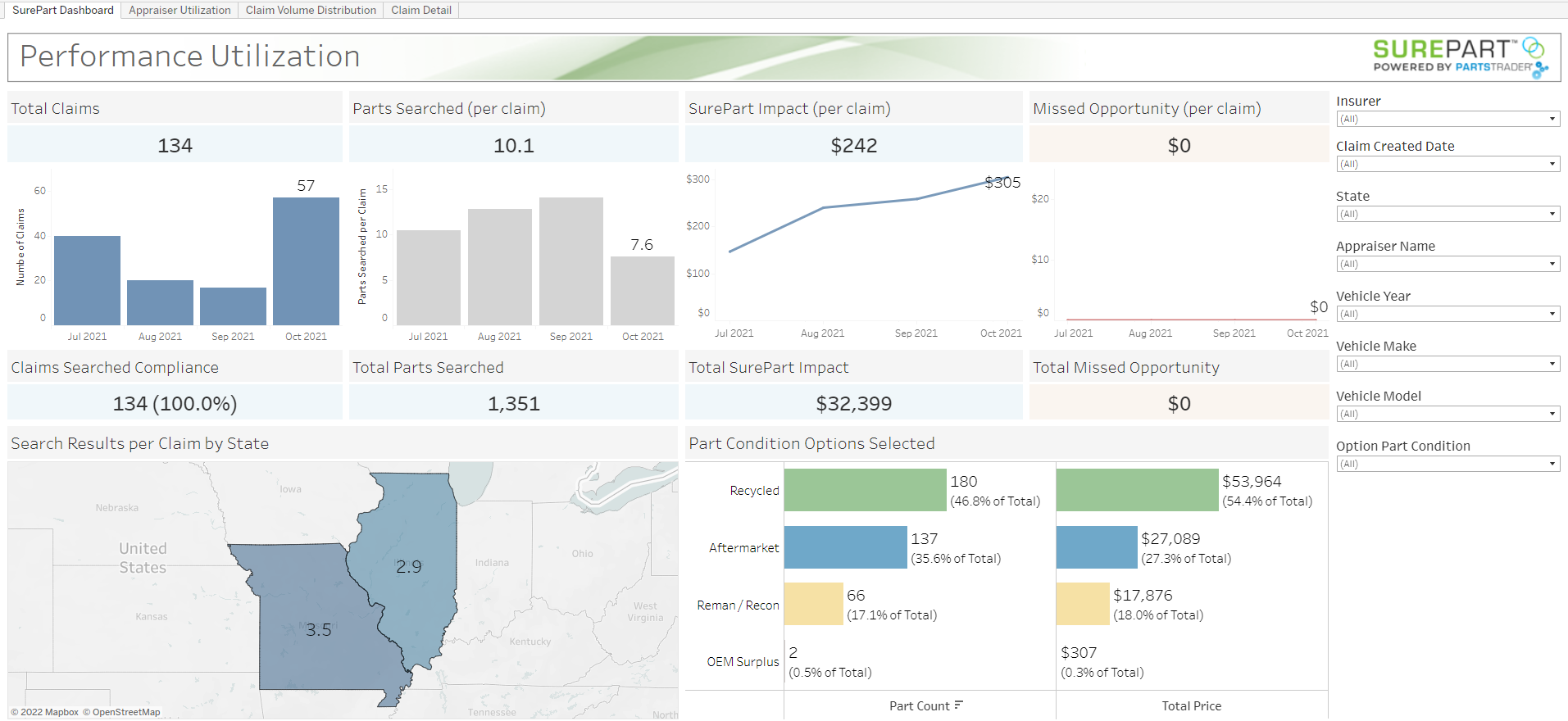Click the $305 point on SurePart Impact line
The height and width of the screenshot is (721, 1568).
[989, 184]
